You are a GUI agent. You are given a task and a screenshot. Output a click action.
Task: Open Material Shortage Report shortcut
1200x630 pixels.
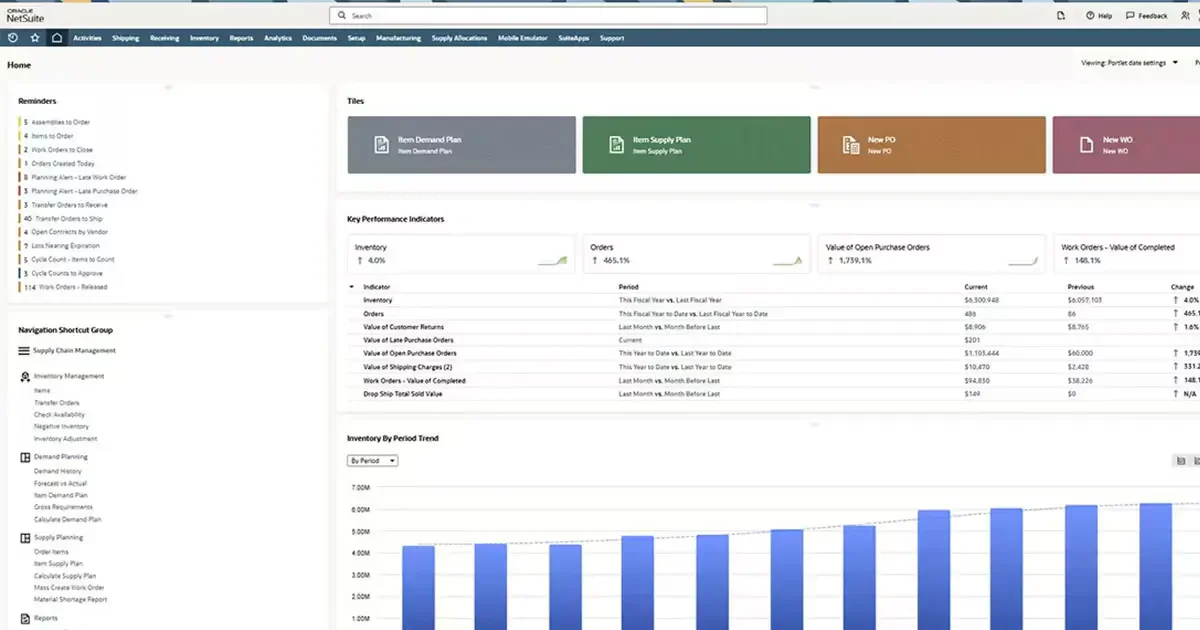[70, 600]
